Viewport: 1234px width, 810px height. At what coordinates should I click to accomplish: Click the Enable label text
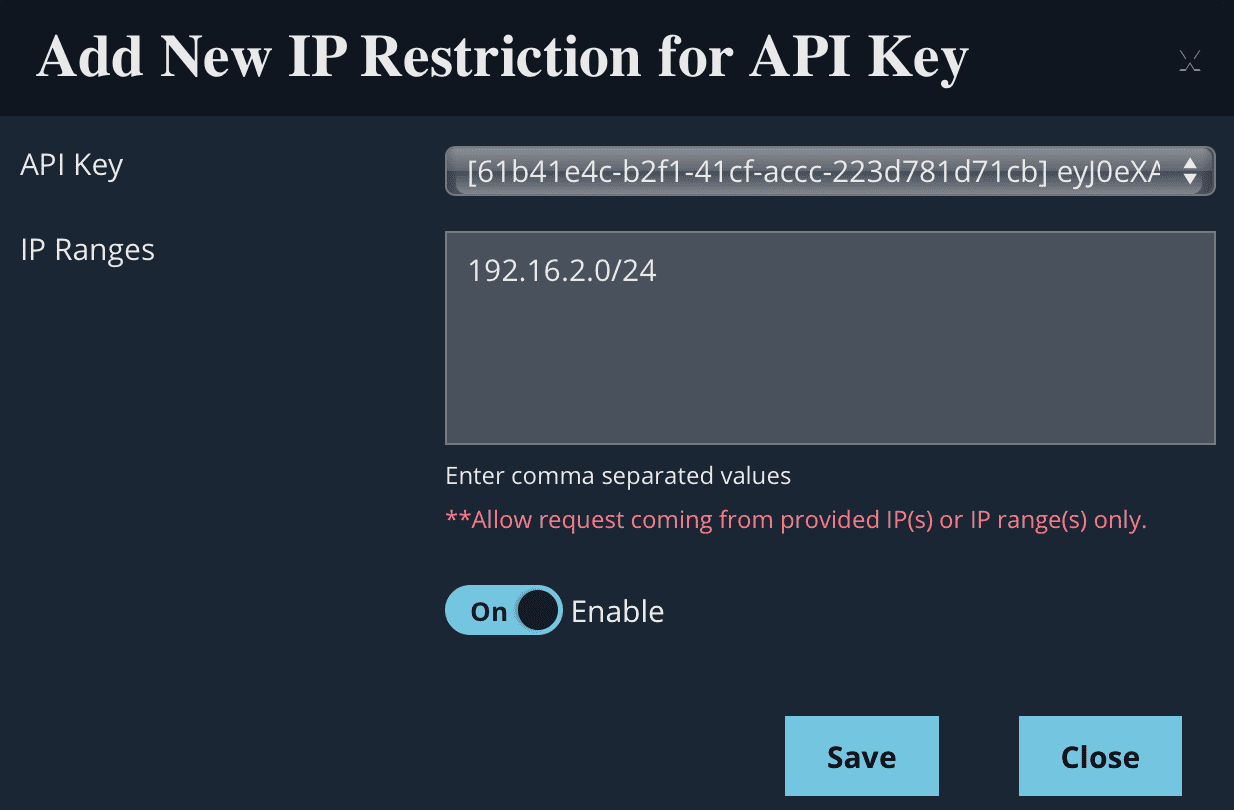pos(617,611)
